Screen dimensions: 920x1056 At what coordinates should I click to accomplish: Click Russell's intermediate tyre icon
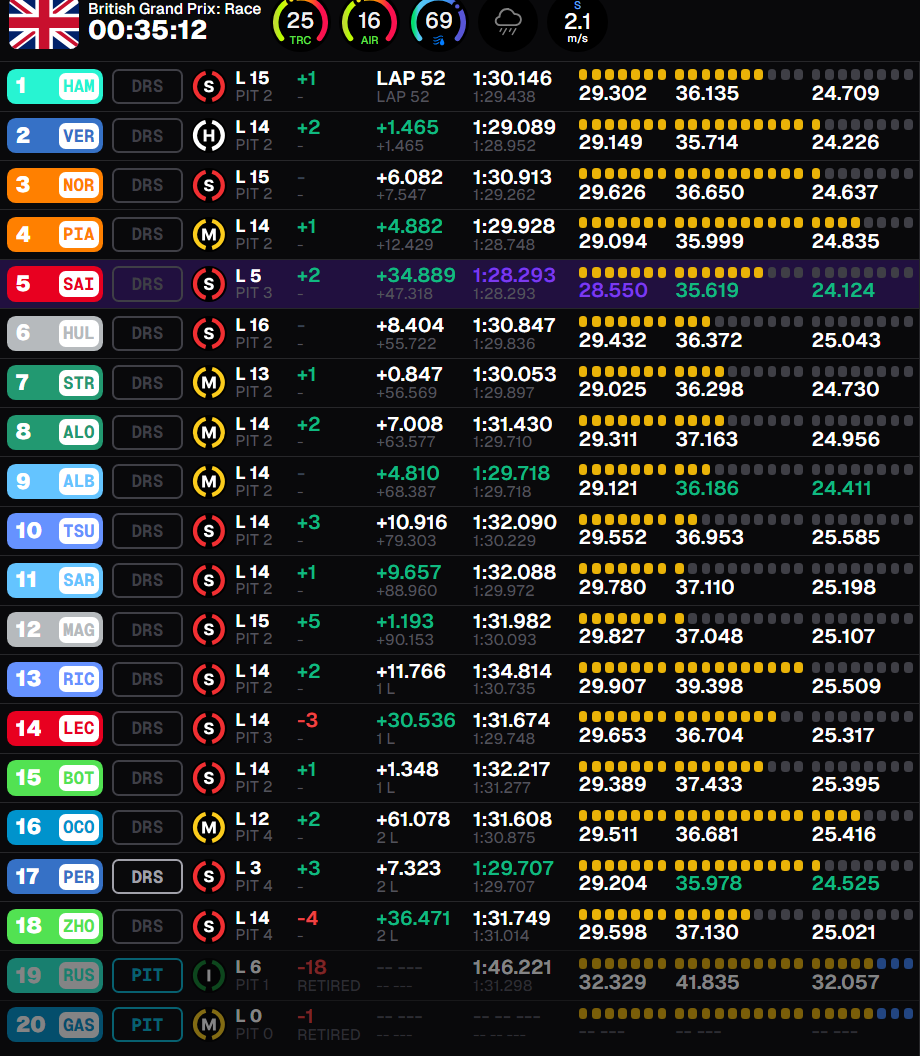(x=209, y=975)
